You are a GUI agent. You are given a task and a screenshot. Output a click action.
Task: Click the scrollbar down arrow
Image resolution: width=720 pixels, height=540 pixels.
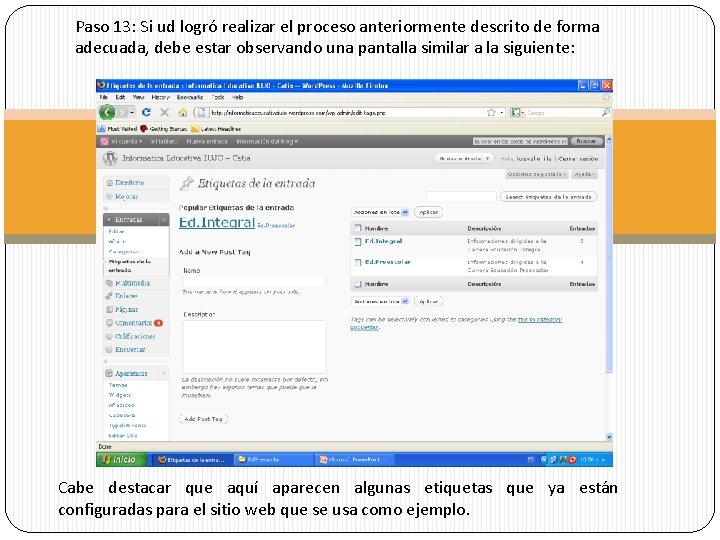click(x=609, y=437)
